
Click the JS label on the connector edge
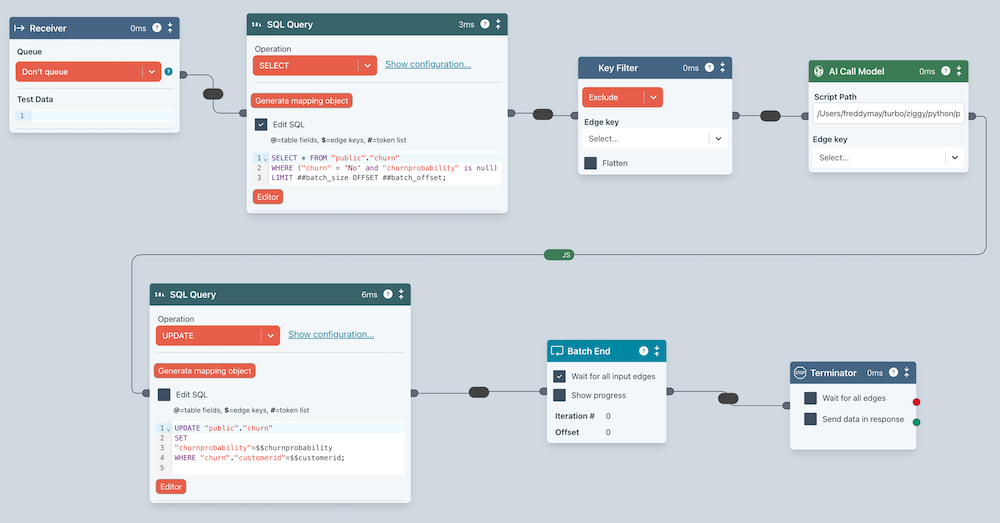(x=566, y=255)
